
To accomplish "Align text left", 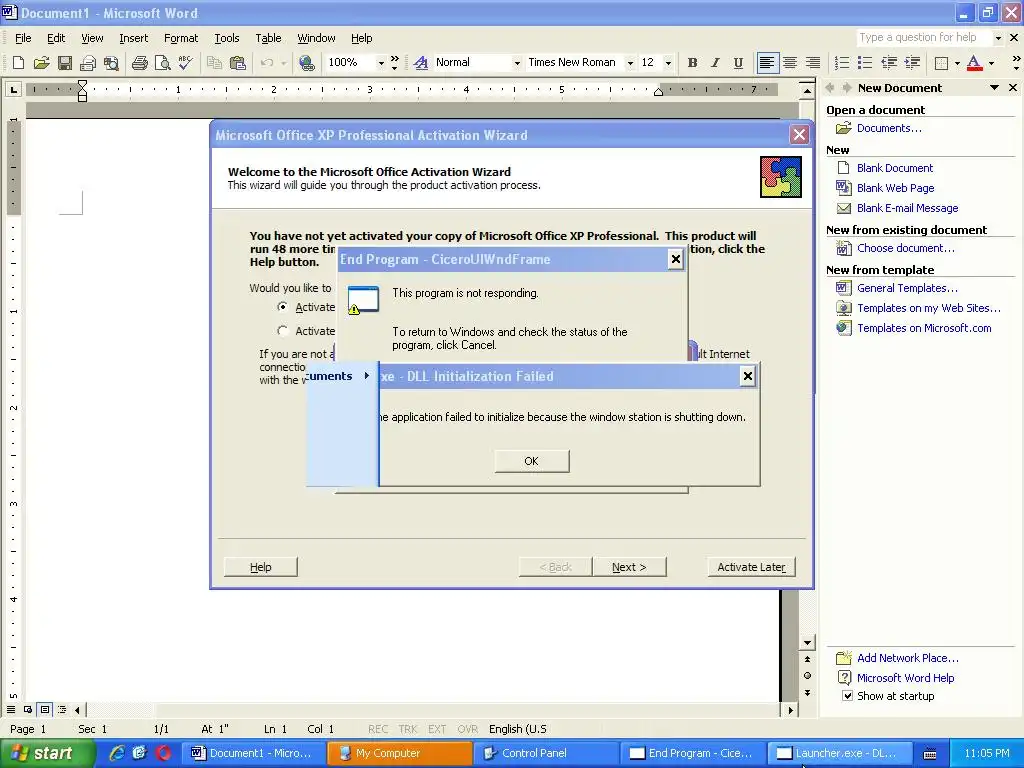I will [x=767, y=63].
